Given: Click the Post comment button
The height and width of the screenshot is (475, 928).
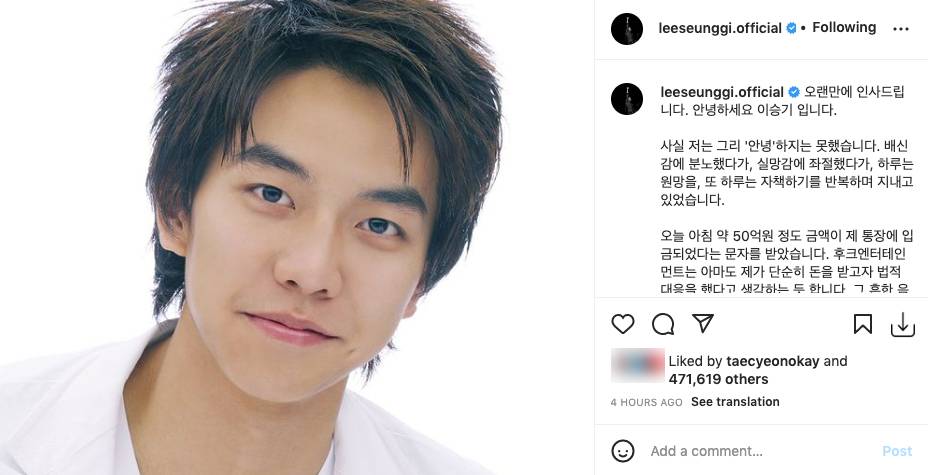Looking at the screenshot, I should [897, 451].
